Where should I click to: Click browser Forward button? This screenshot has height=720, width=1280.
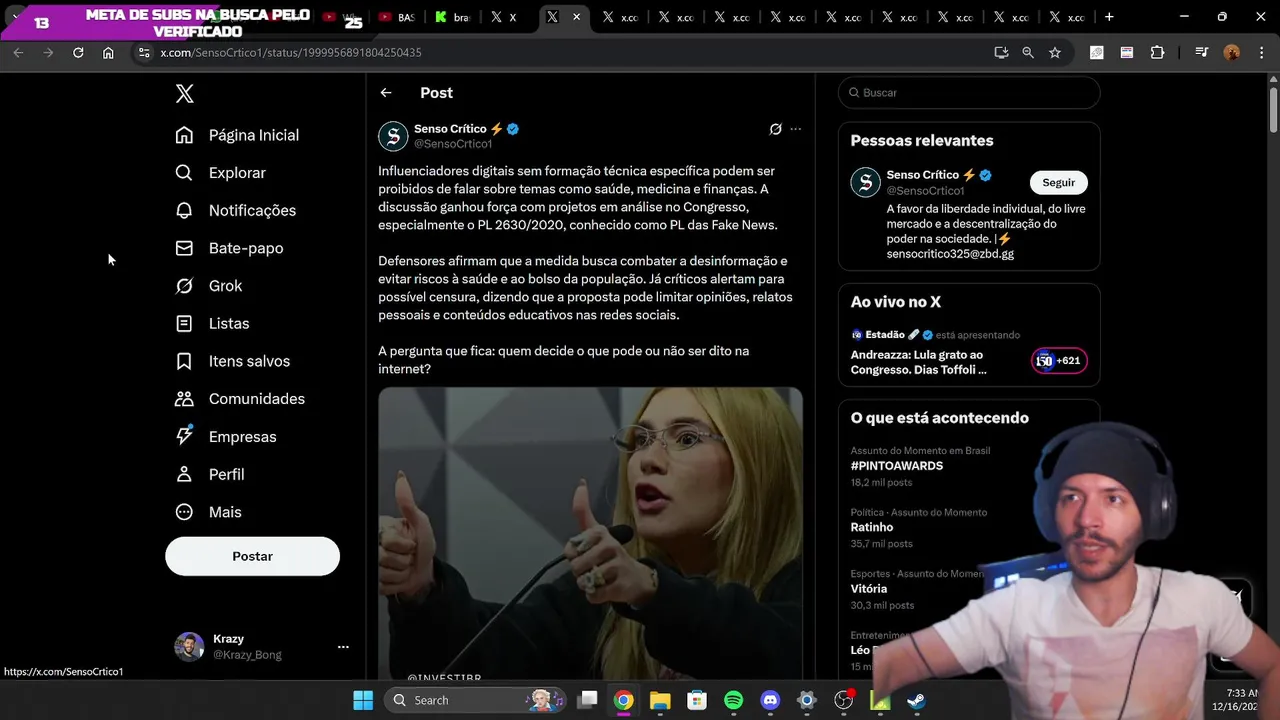(48, 52)
